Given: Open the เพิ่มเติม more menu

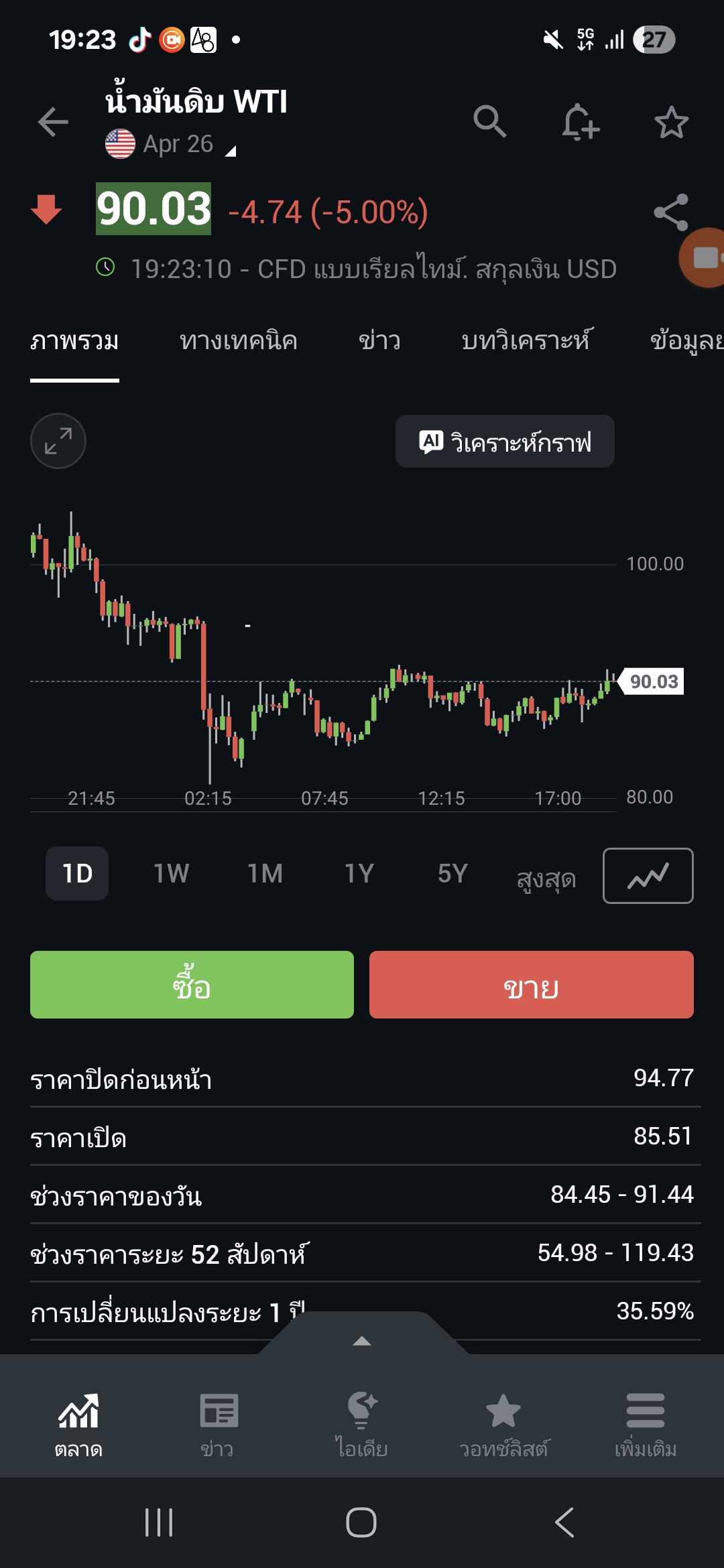Looking at the screenshot, I should coord(645,1424).
